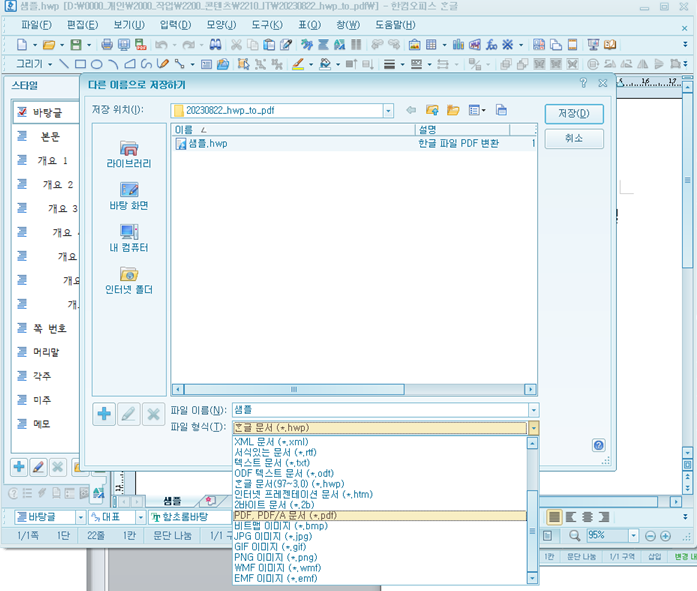Select 텍스트 문서 (*.txt) format
Viewport: 697px width, 591px height.
pos(380,463)
